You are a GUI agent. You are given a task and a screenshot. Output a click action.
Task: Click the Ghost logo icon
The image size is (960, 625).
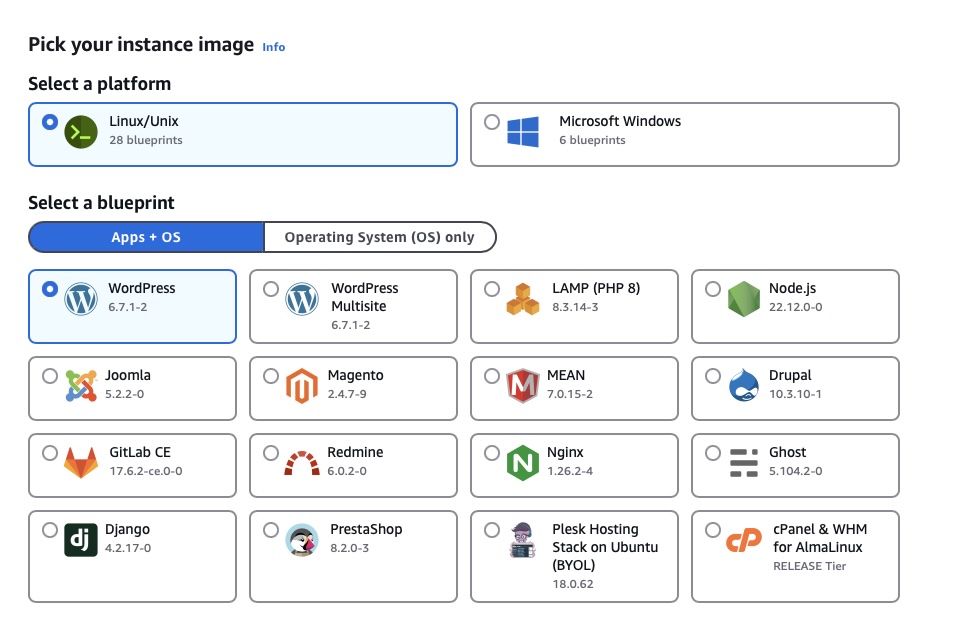pyautogui.click(x=744, y=463)
